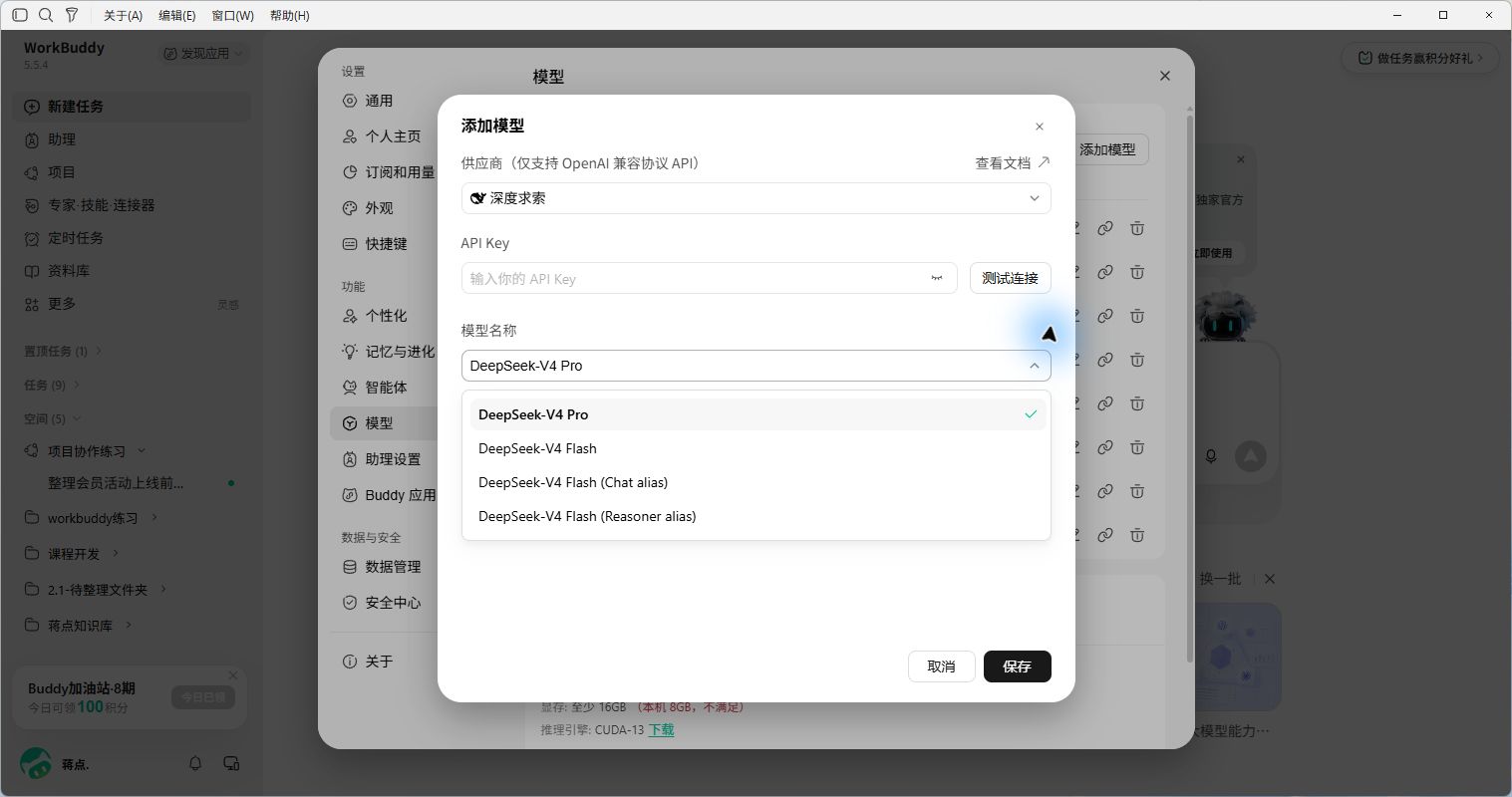Click the 保存 button in the dialog
Image resolution: width=1512 pixels, height=797 pixels.
pos(1017,666)
